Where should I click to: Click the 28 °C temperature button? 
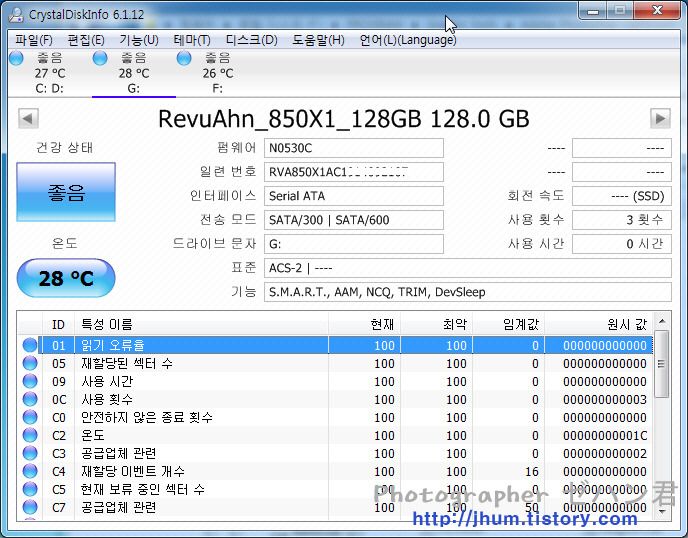(x=66, y=278)
